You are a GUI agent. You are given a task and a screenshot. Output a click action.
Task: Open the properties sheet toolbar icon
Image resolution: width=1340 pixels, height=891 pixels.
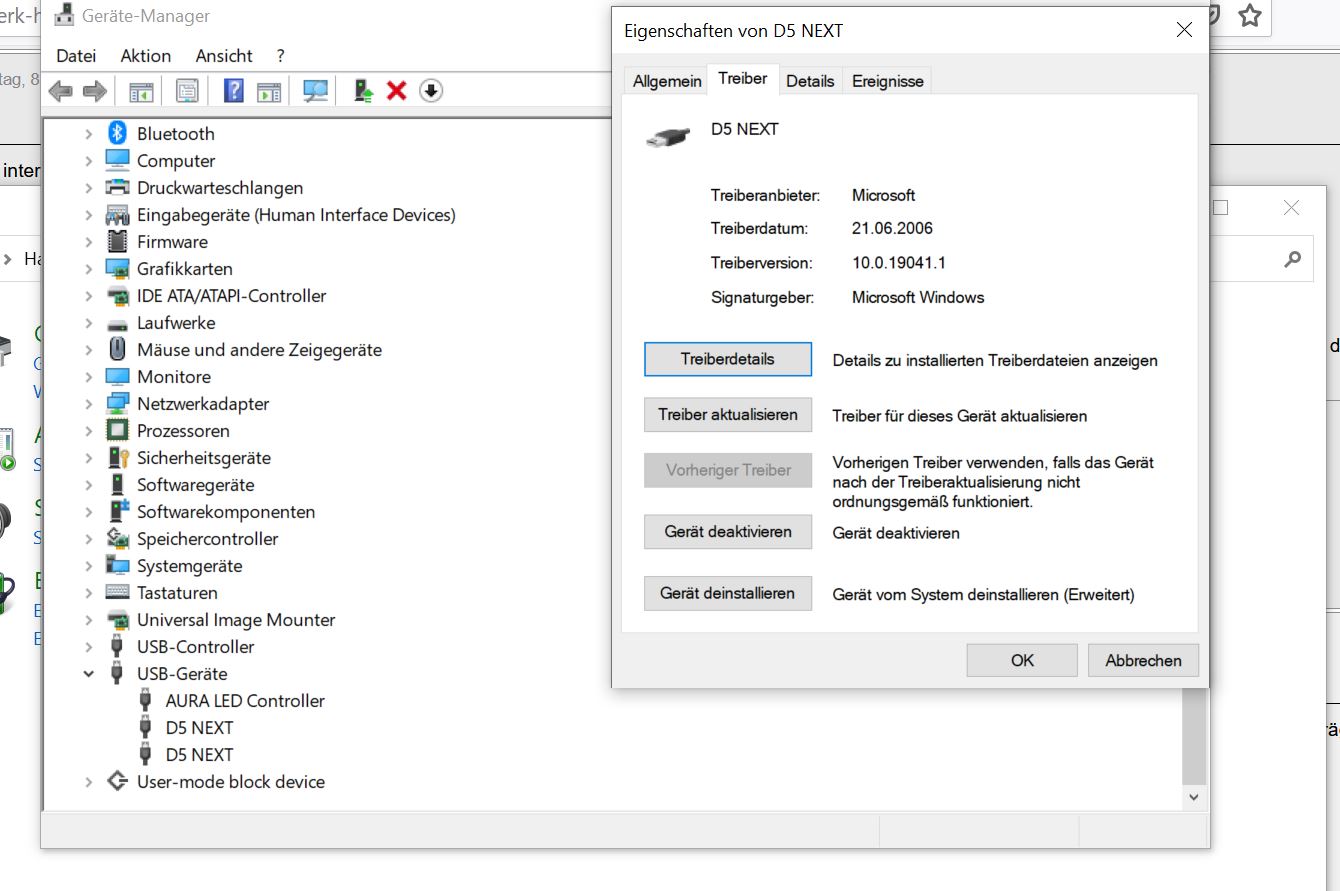pos(187,91)
